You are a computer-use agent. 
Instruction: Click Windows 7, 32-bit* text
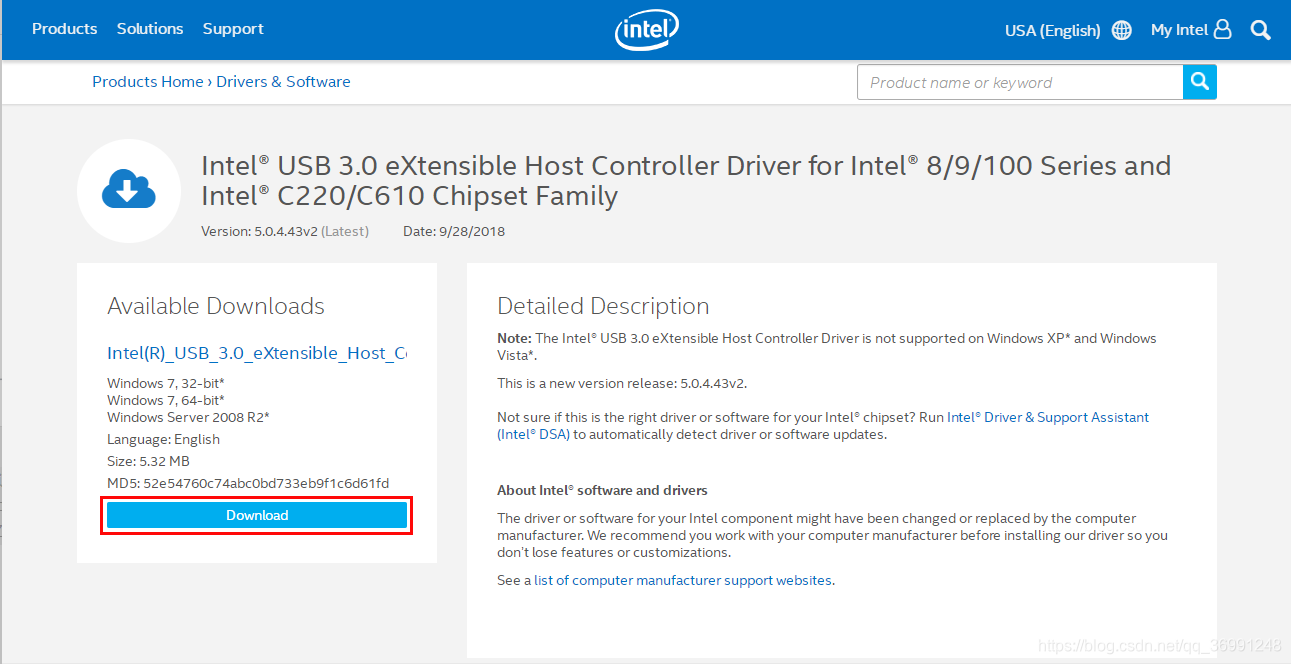pyautogui.click(x=165, y=383)
